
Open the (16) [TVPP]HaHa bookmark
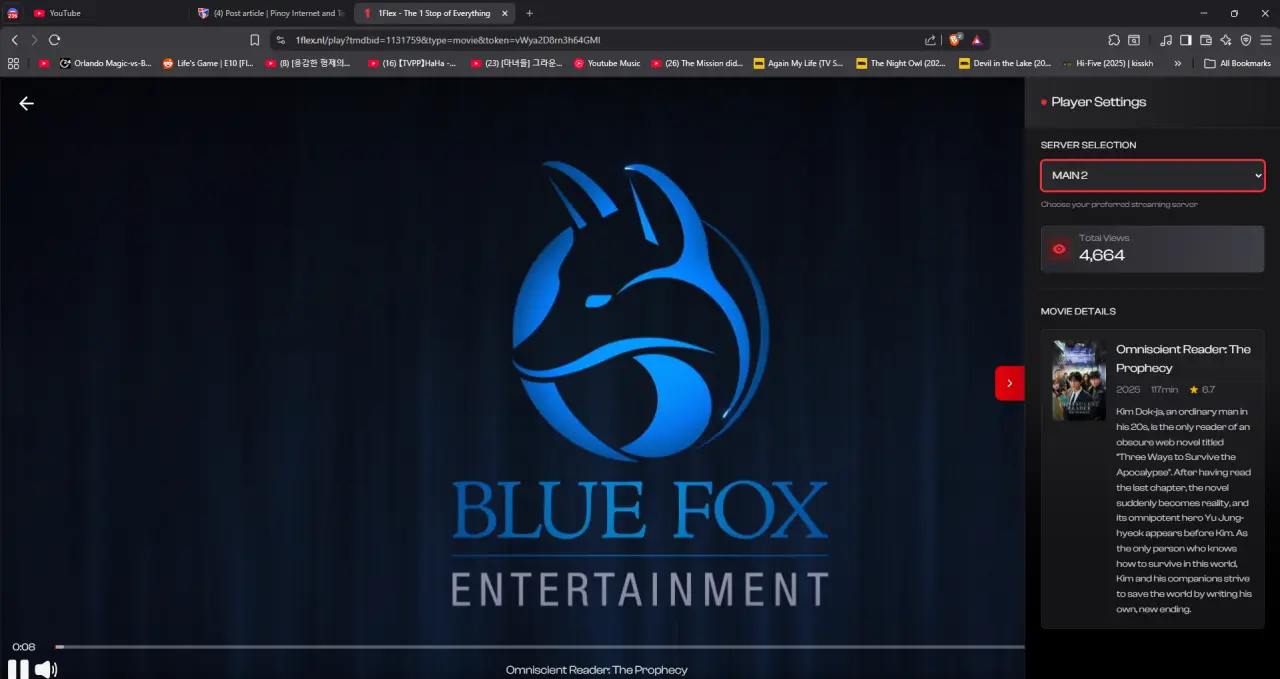click(x=412, y=63)
